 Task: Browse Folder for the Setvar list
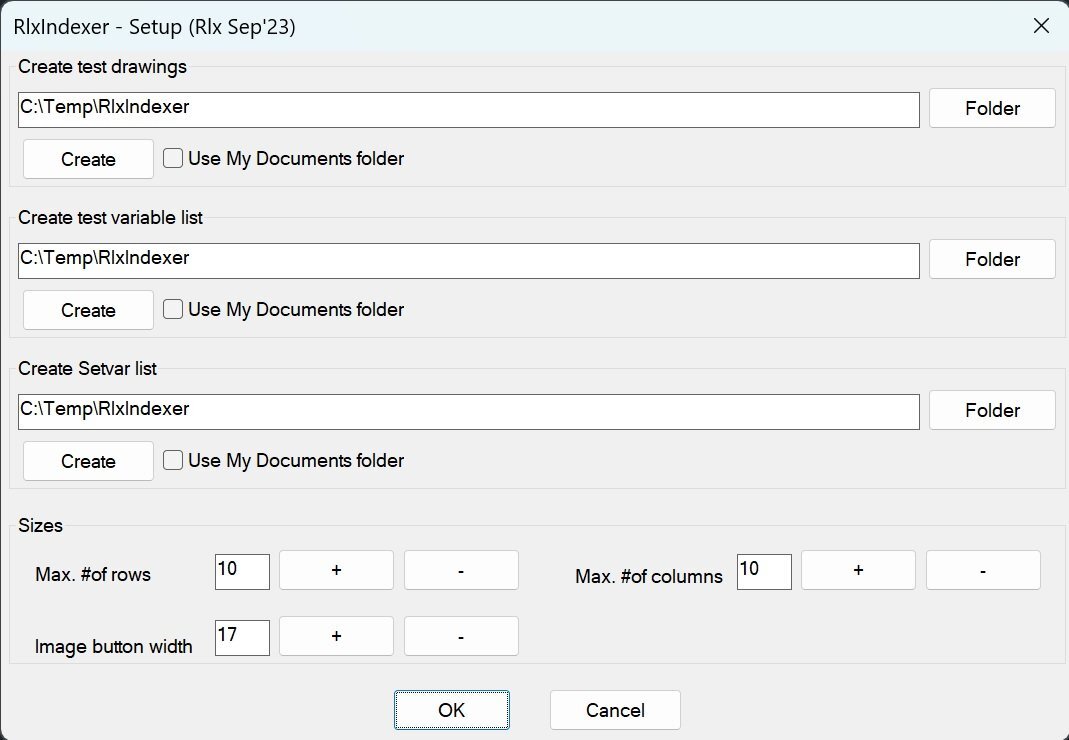click(992, 410)
